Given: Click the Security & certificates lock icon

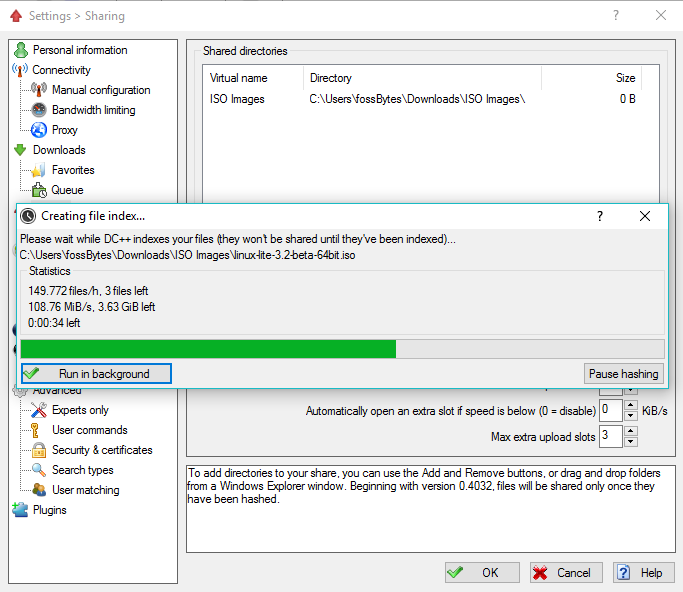Looking at the screenshot, I should [39, 450].
